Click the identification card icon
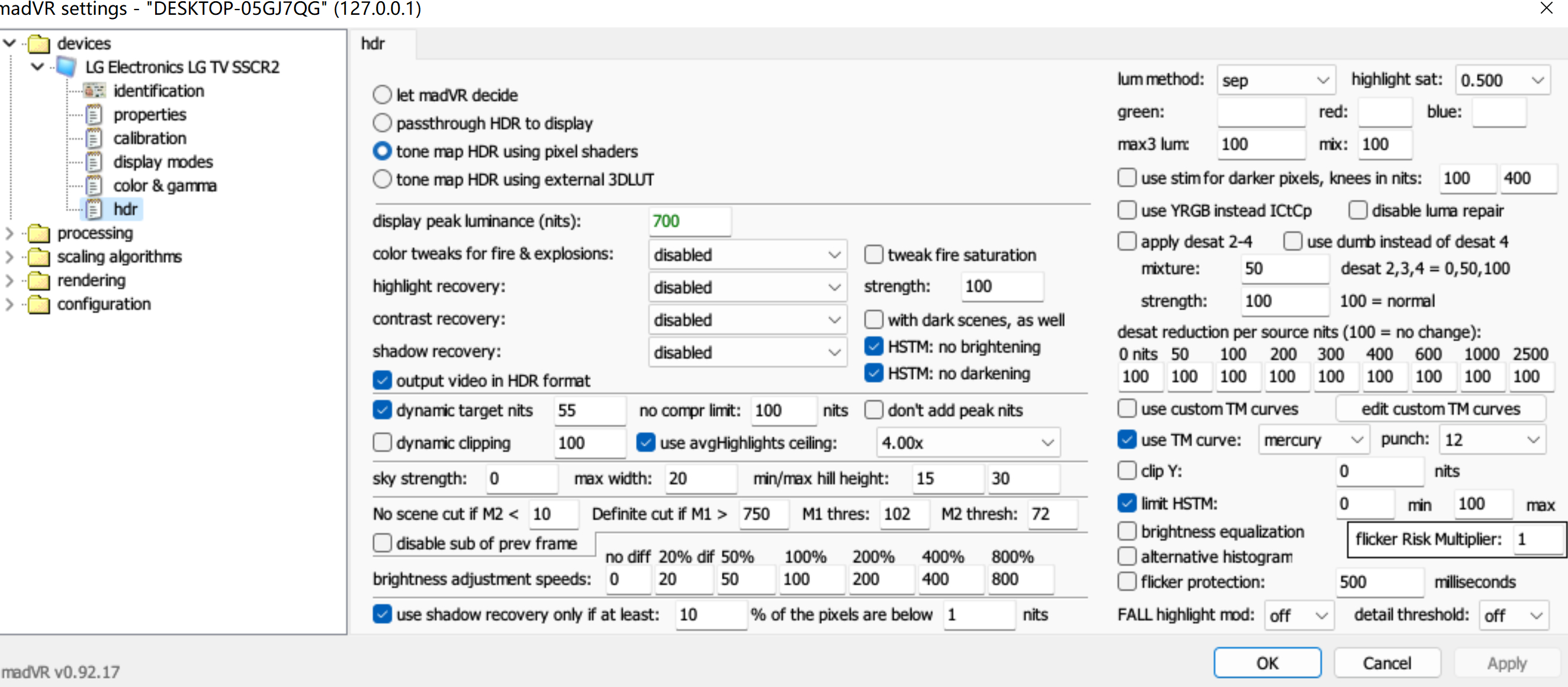 pyautogui.click(x=94, y=91)
